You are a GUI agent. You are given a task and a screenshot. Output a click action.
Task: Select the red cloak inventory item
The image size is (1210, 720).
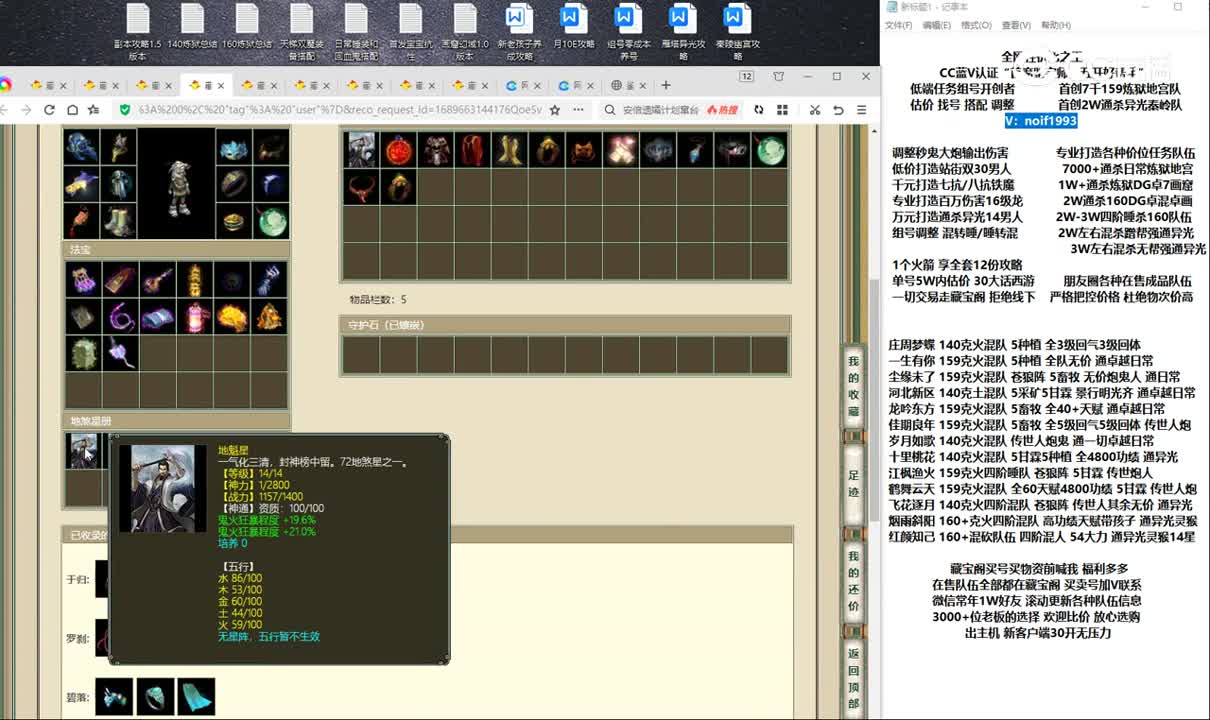472,150
